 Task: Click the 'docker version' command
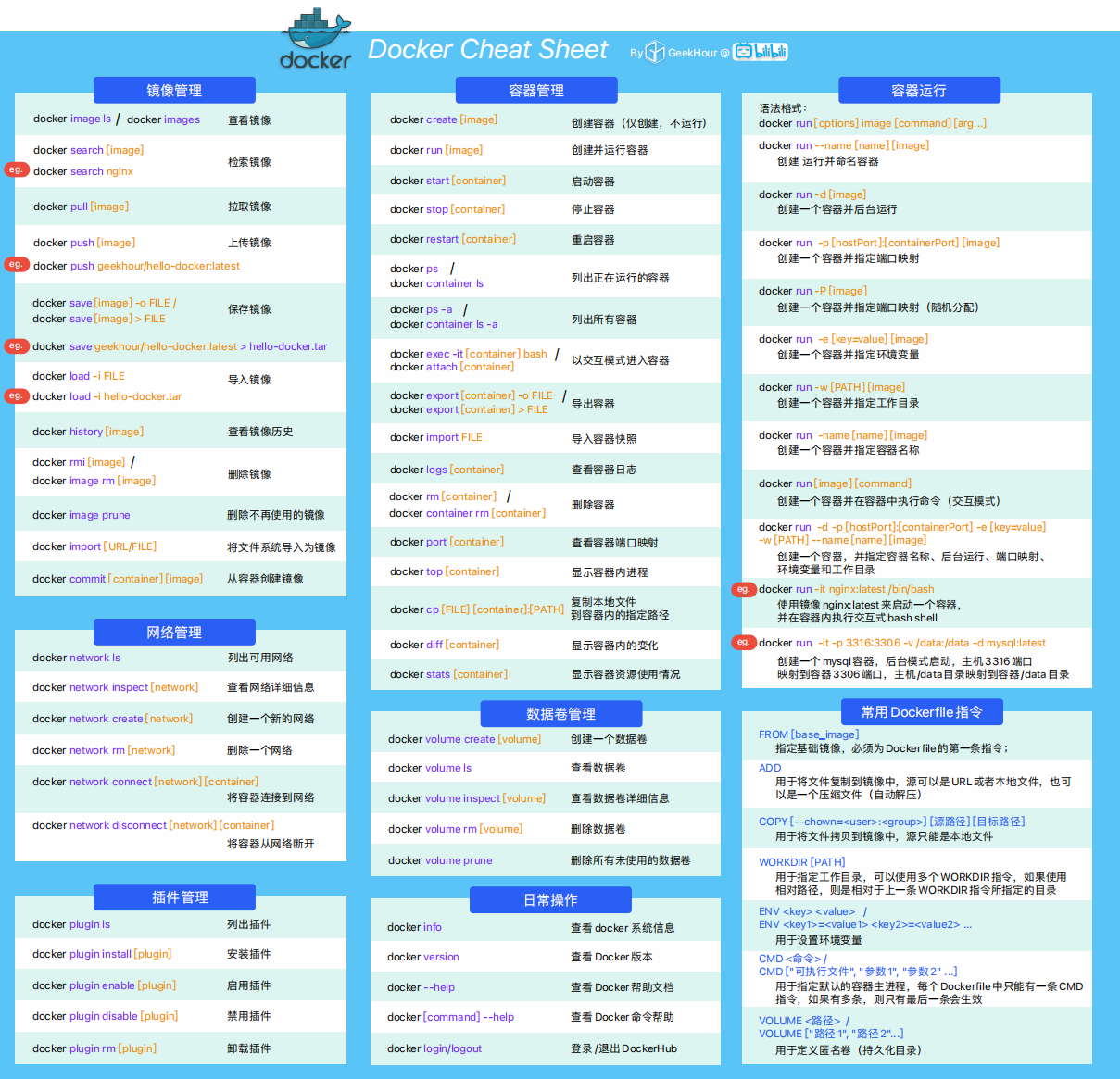pos(423,957)
